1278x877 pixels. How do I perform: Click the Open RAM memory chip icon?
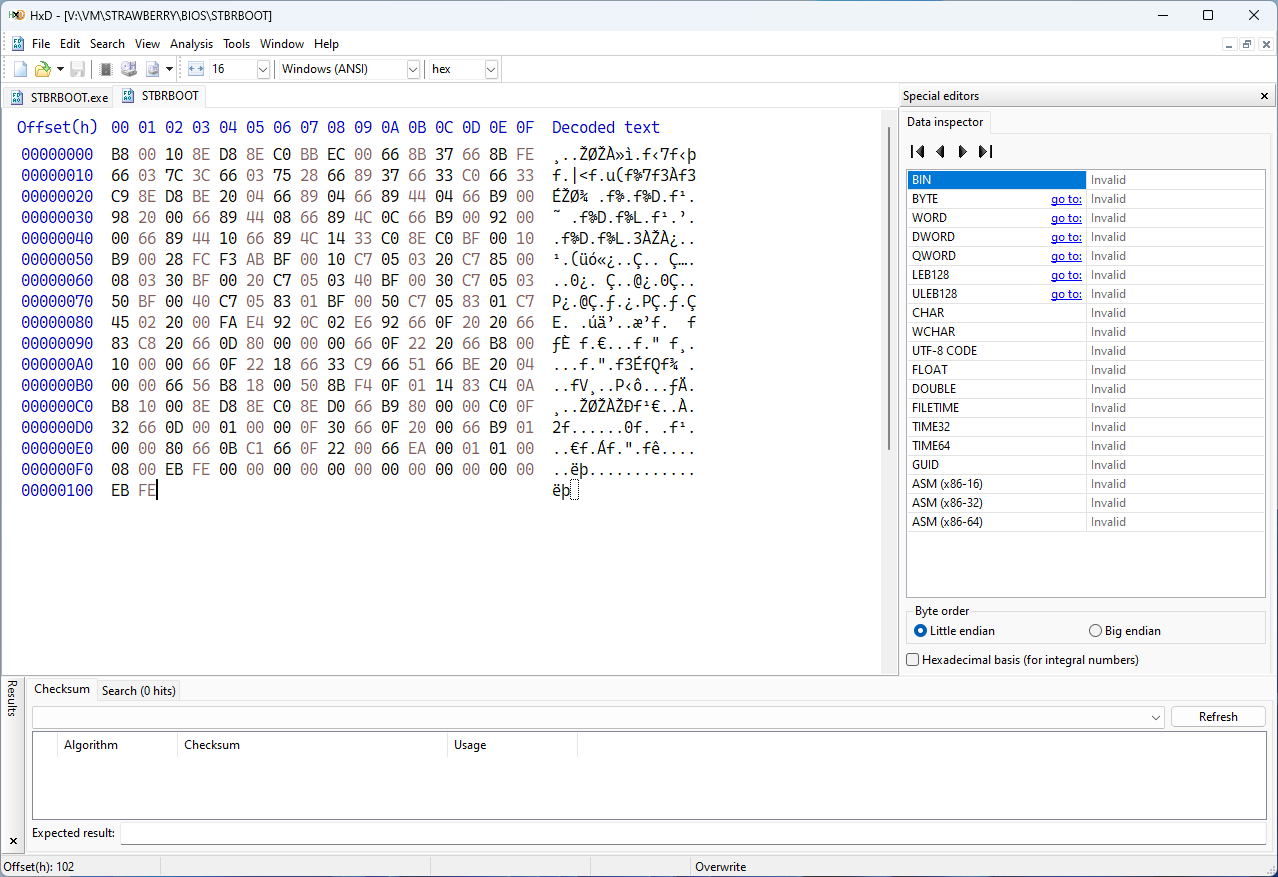tap(106, 69)
